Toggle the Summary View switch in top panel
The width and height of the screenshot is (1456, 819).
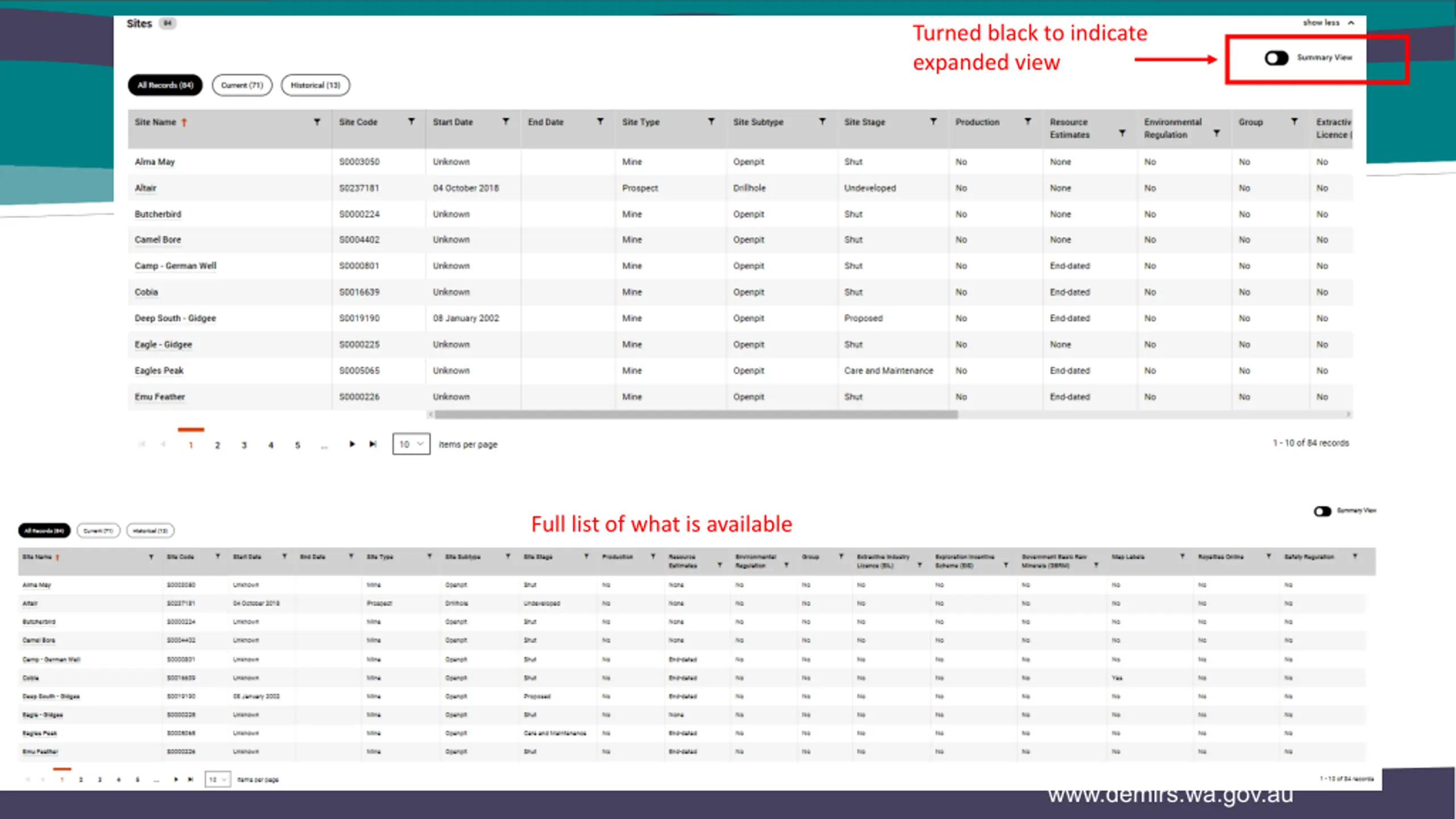coord(1276,58)
